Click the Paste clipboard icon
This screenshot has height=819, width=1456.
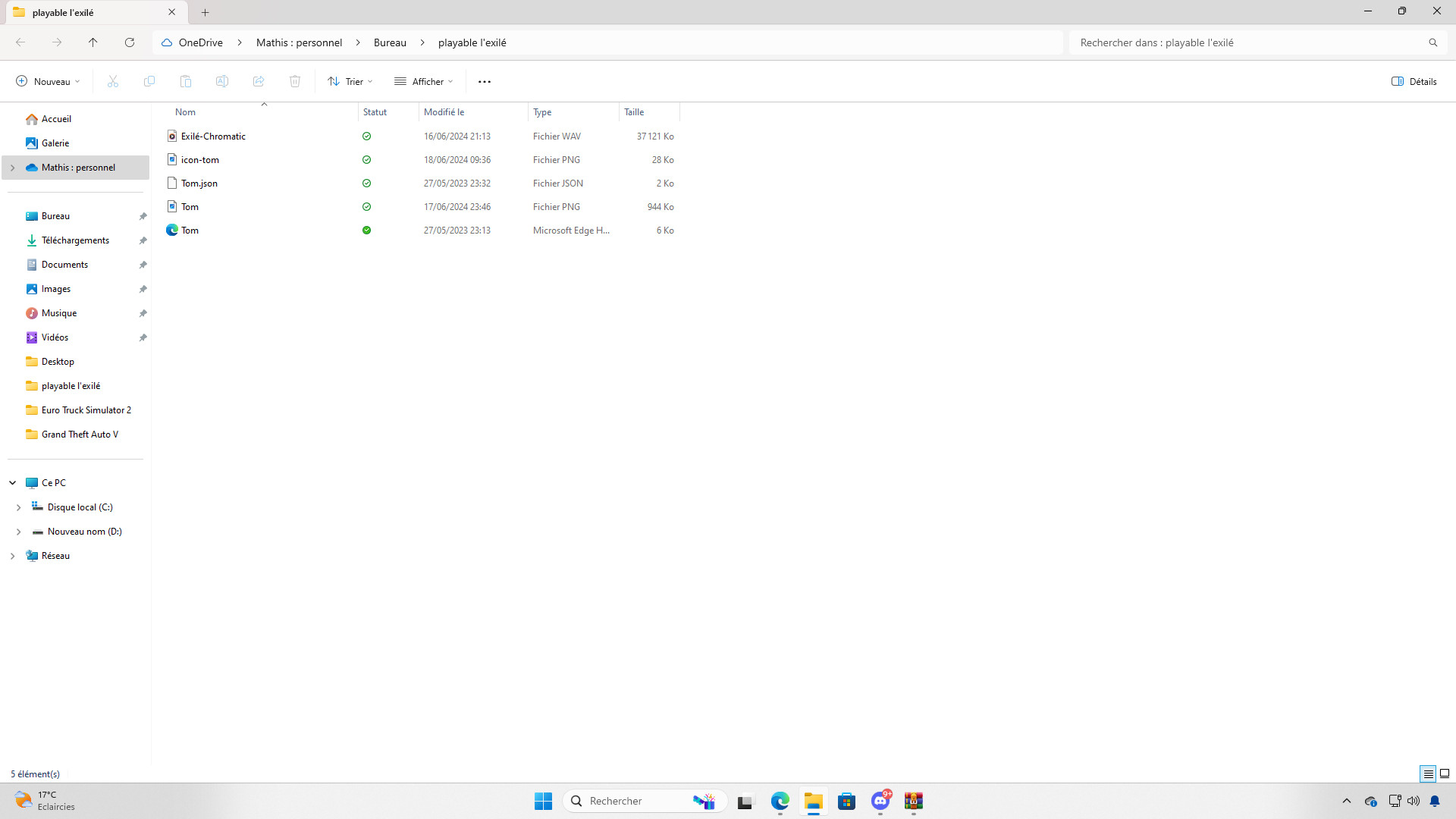[186, 81]
